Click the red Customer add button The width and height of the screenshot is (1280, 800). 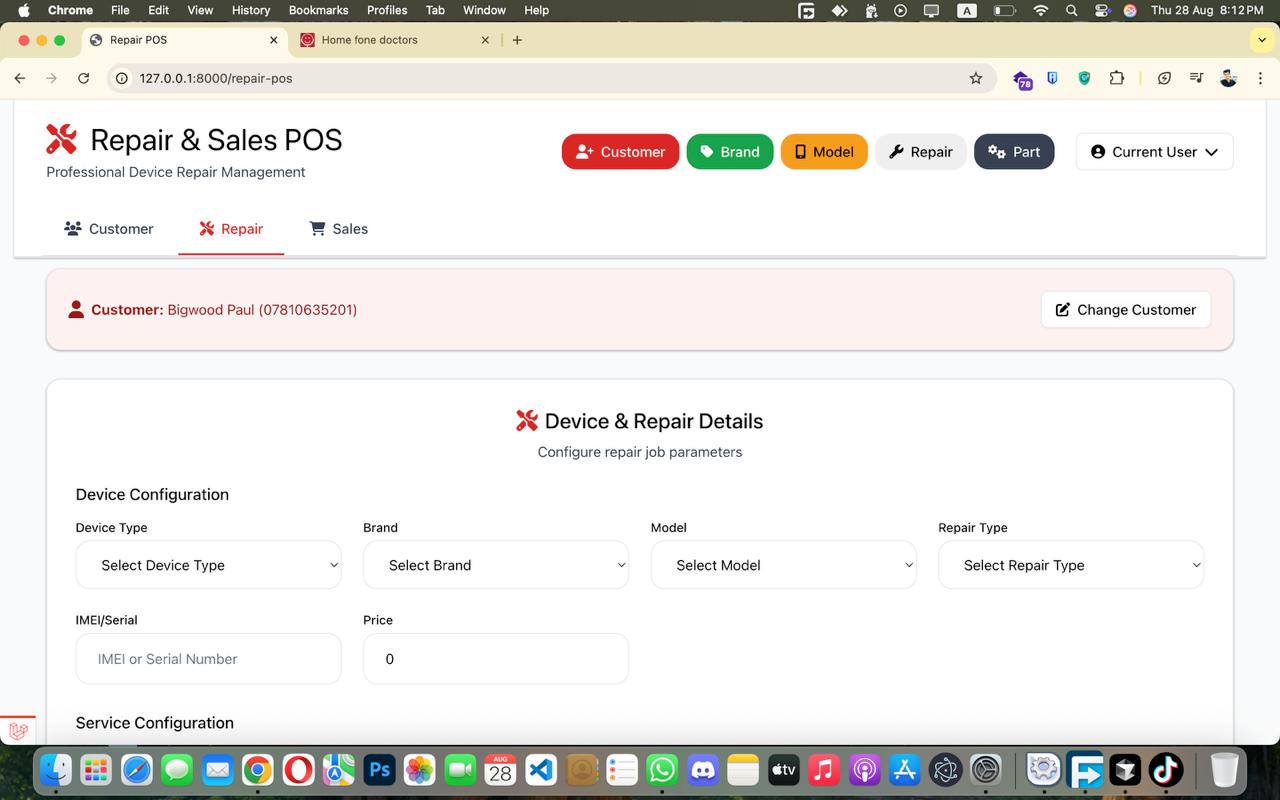point(620,152)
